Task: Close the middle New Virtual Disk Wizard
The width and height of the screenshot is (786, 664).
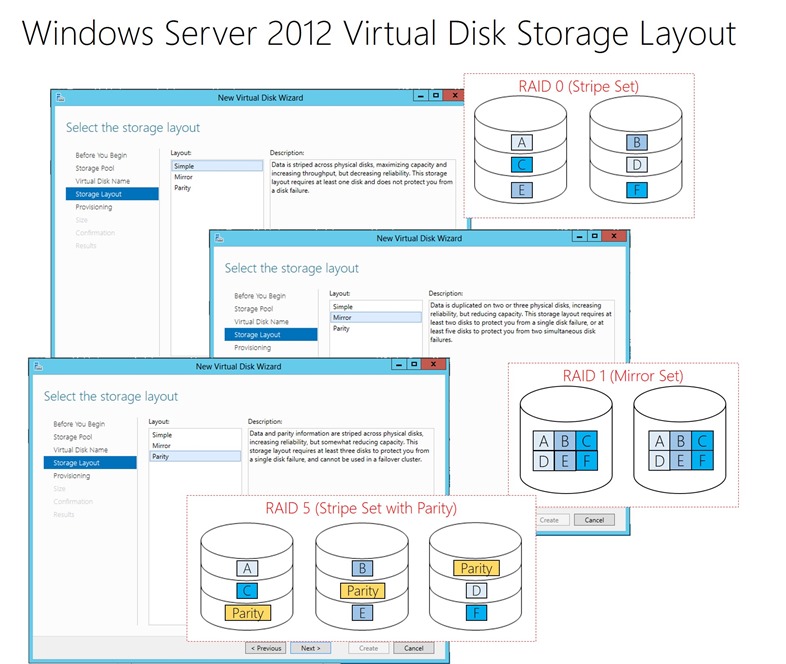Action: [x=615, y=236]
